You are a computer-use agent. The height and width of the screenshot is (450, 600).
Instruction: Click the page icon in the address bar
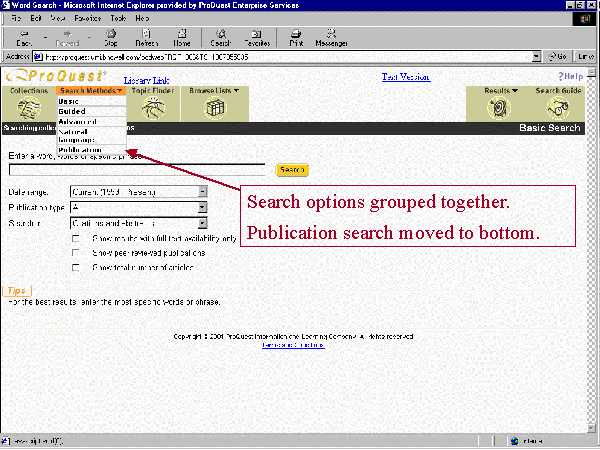click(38, 57)
